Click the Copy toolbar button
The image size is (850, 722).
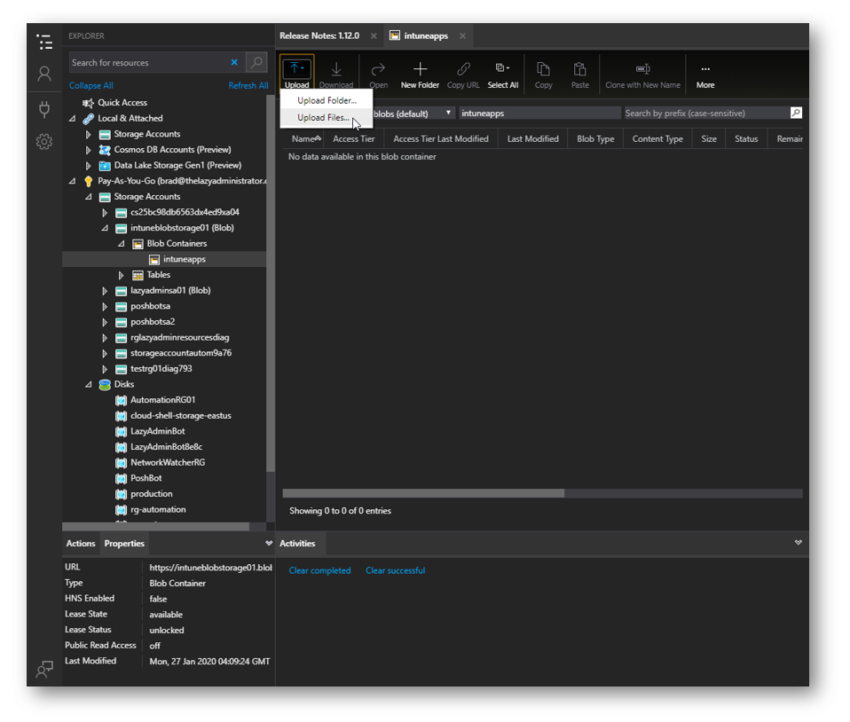pyautogui.click(x=543, y=74)
